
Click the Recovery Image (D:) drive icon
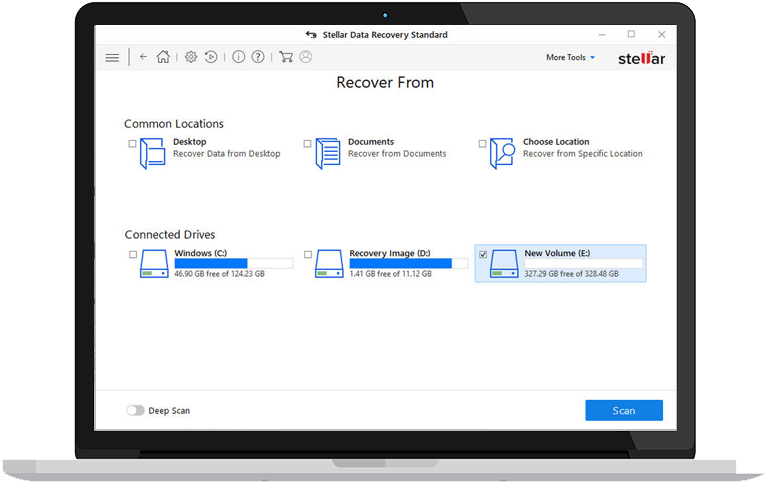tap(329, 263)
